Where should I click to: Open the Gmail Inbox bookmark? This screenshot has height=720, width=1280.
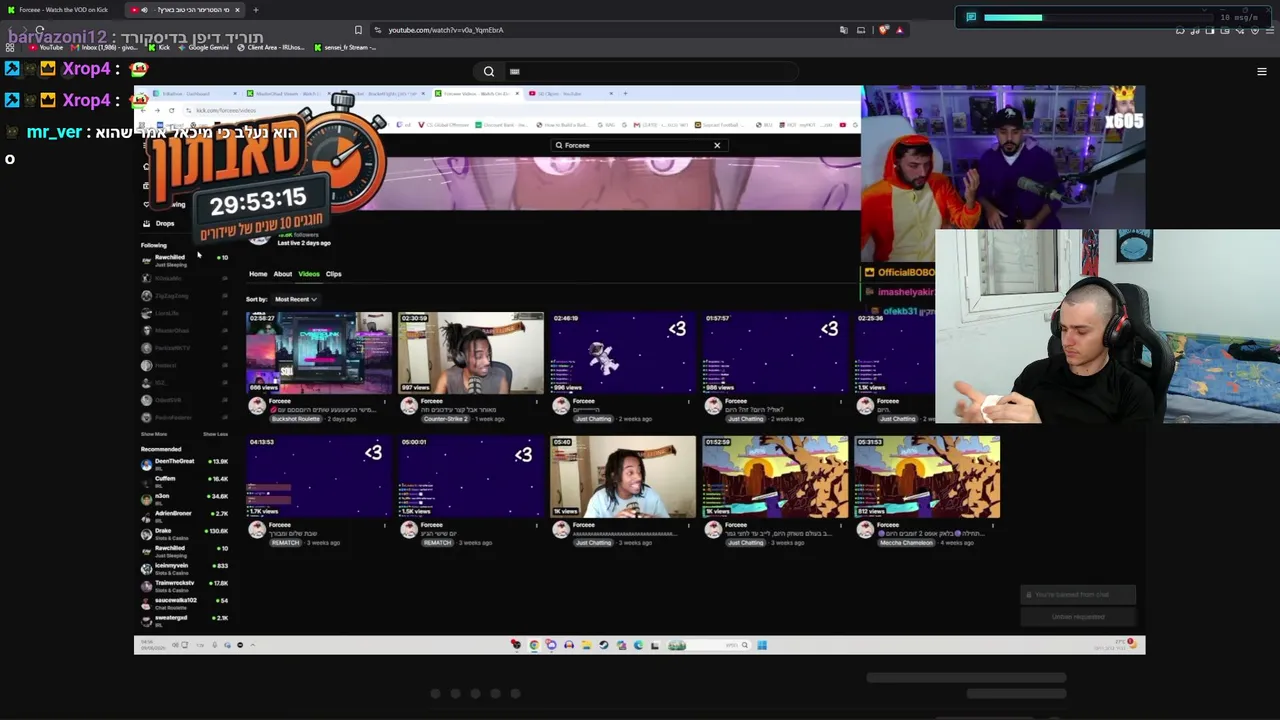(x=105, y=47)
